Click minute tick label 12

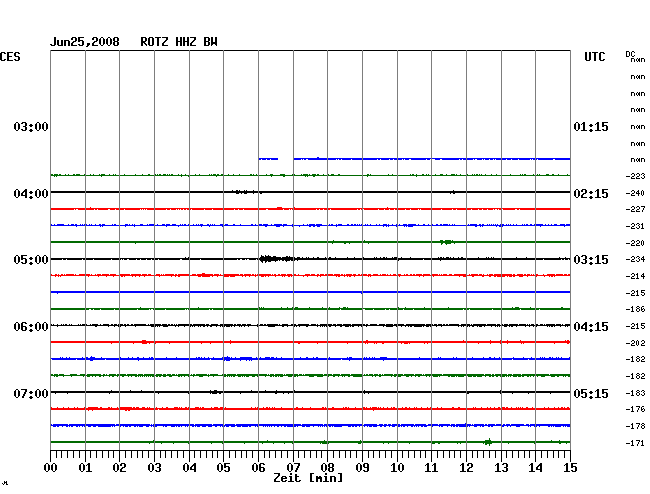pyautogui.click(x=466, y=468)
